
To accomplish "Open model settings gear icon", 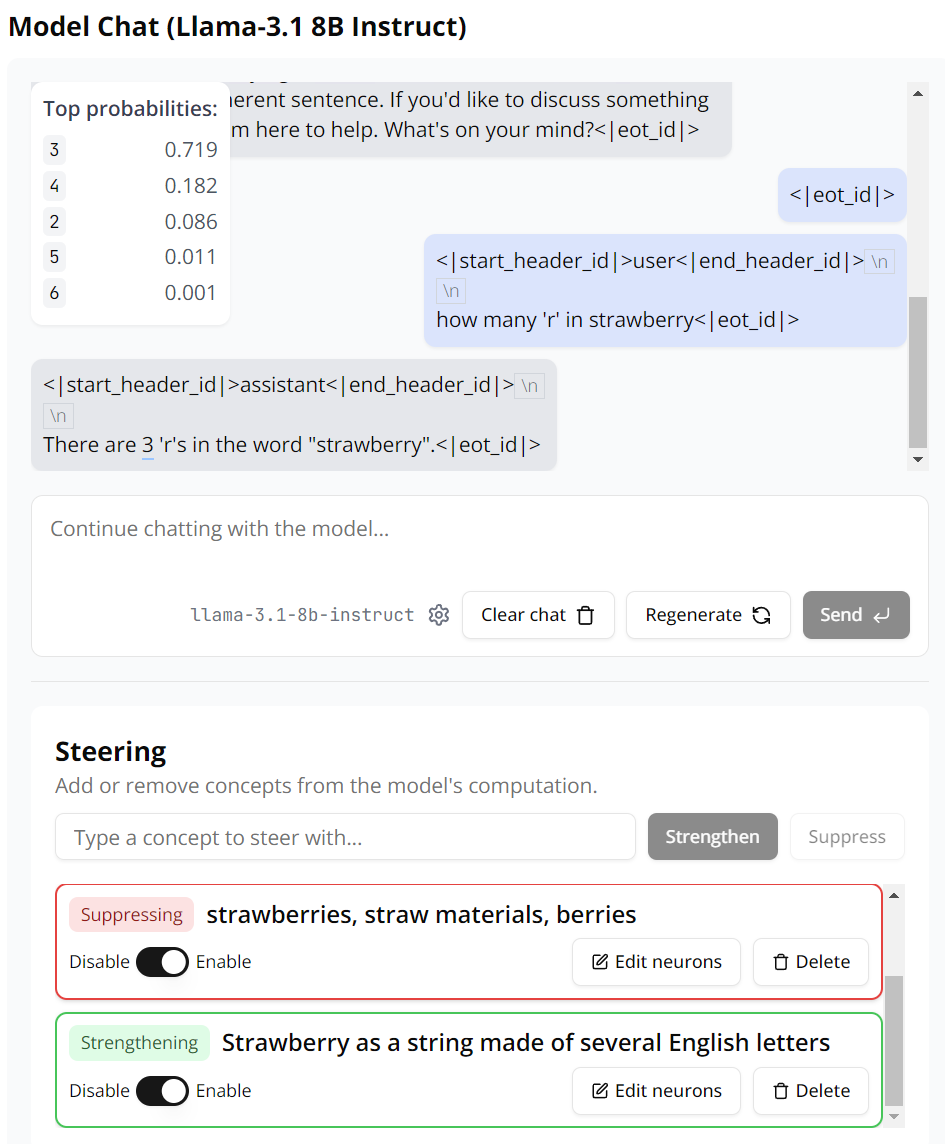I will (x=438, y=615).
